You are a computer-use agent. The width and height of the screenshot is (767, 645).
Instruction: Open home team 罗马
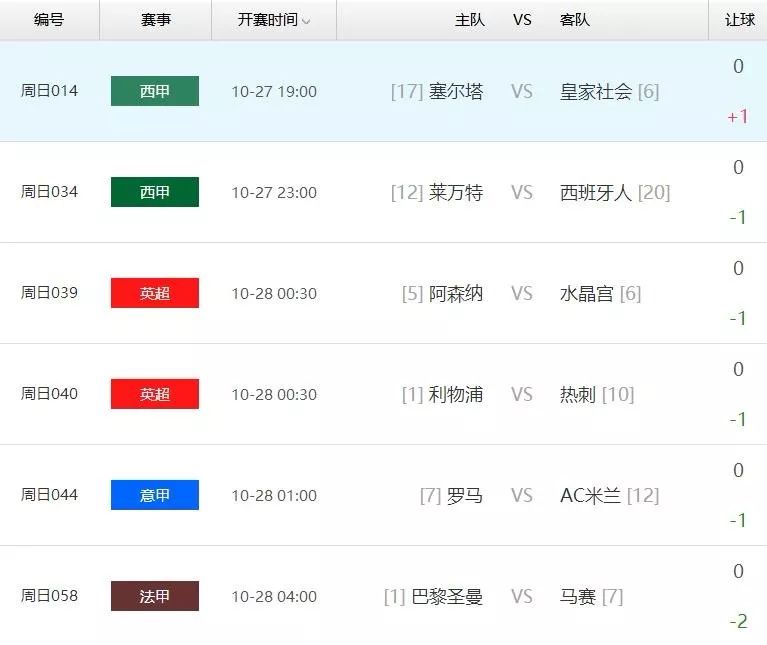click(x=465, y=496)
